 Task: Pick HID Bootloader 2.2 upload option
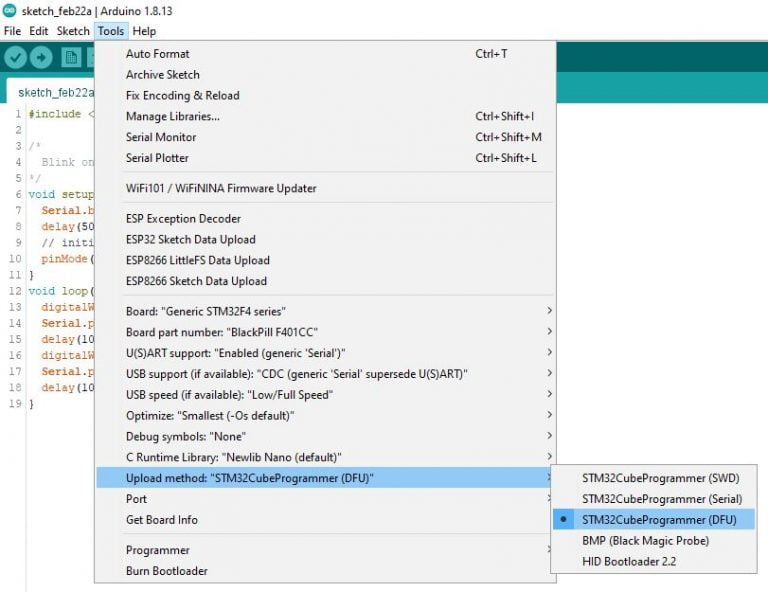tap(629, 561)
